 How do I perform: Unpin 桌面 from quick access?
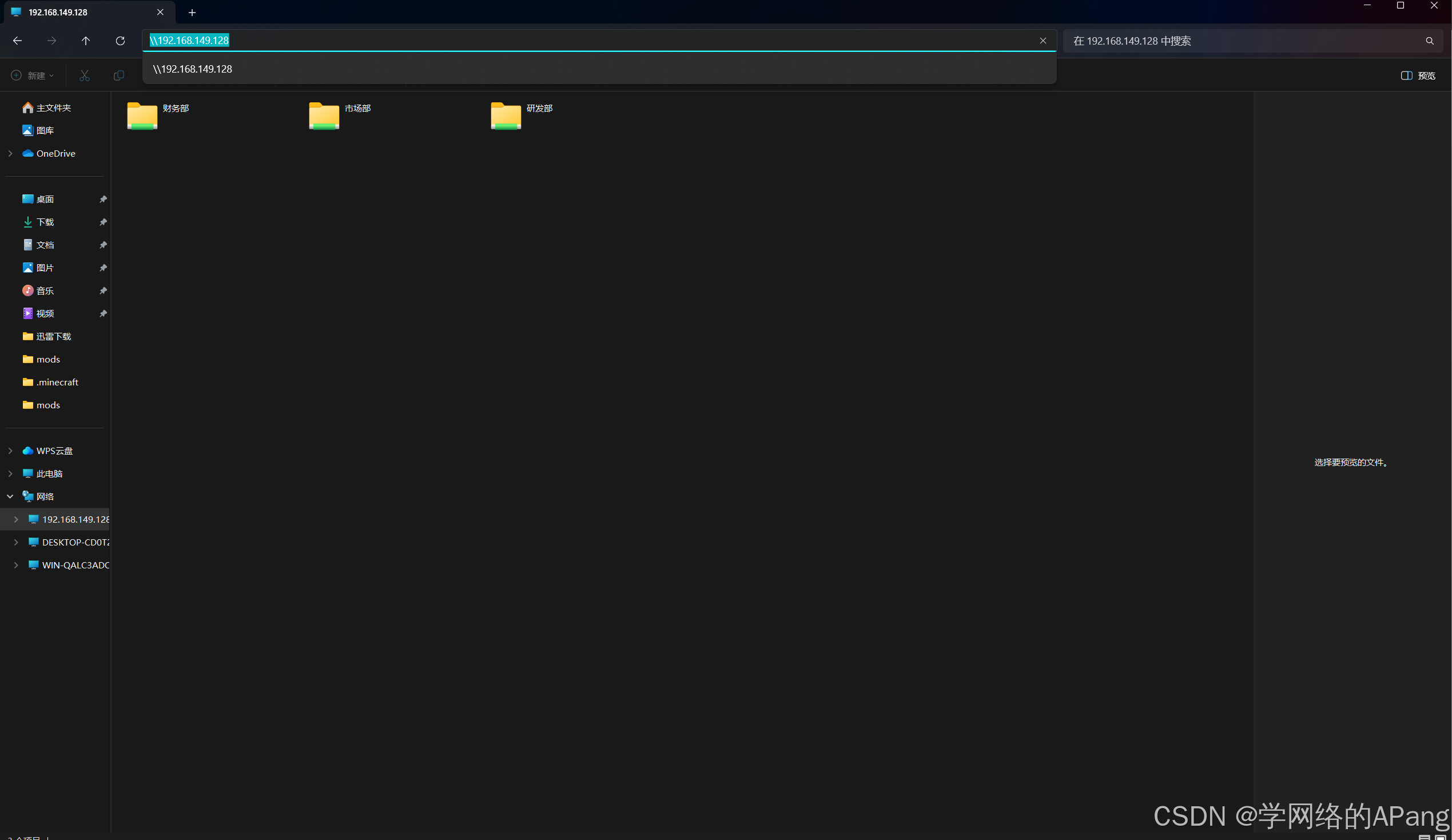point(103,200)
